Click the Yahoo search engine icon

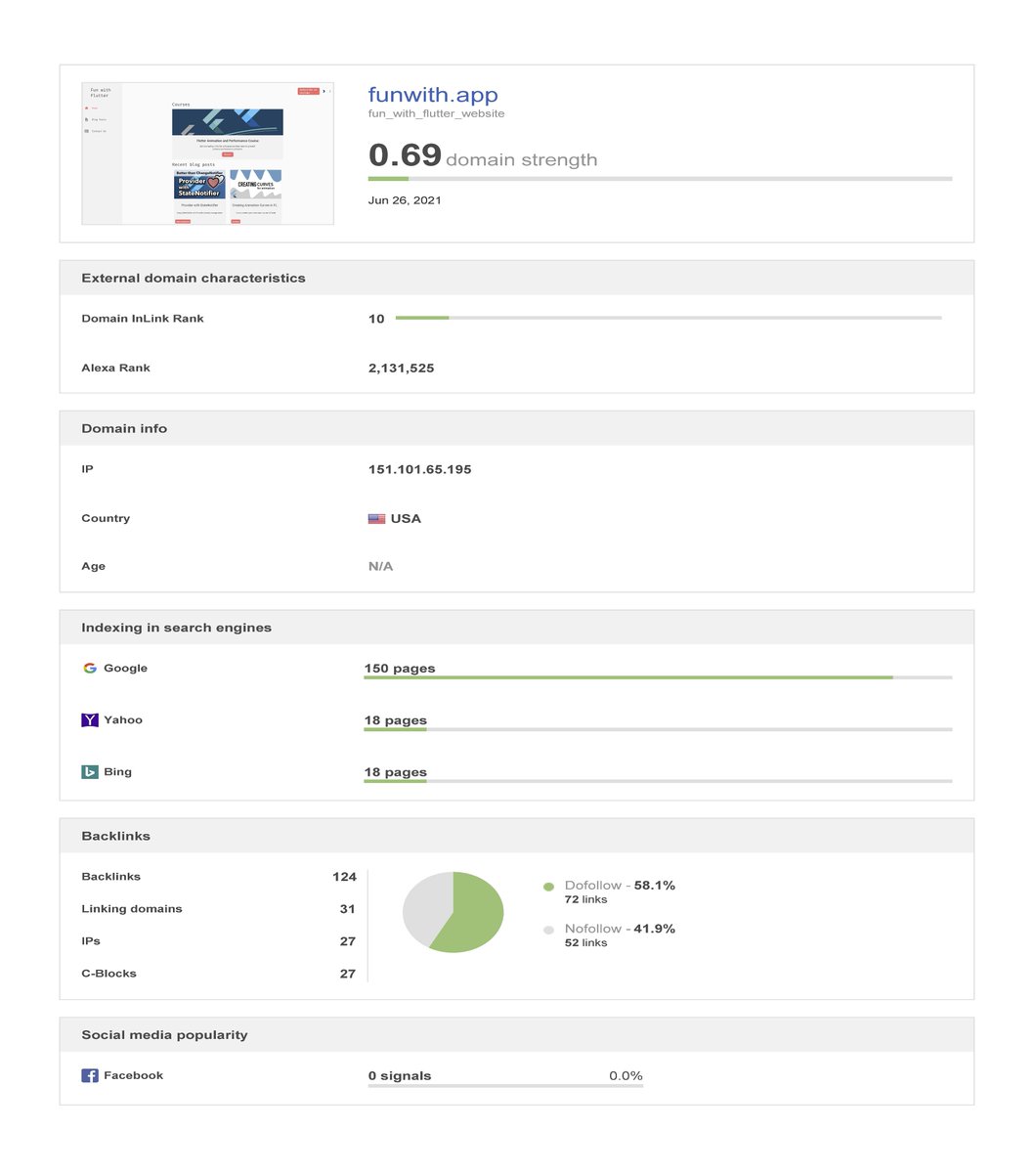pyautogui.click(x=89, y=719)
